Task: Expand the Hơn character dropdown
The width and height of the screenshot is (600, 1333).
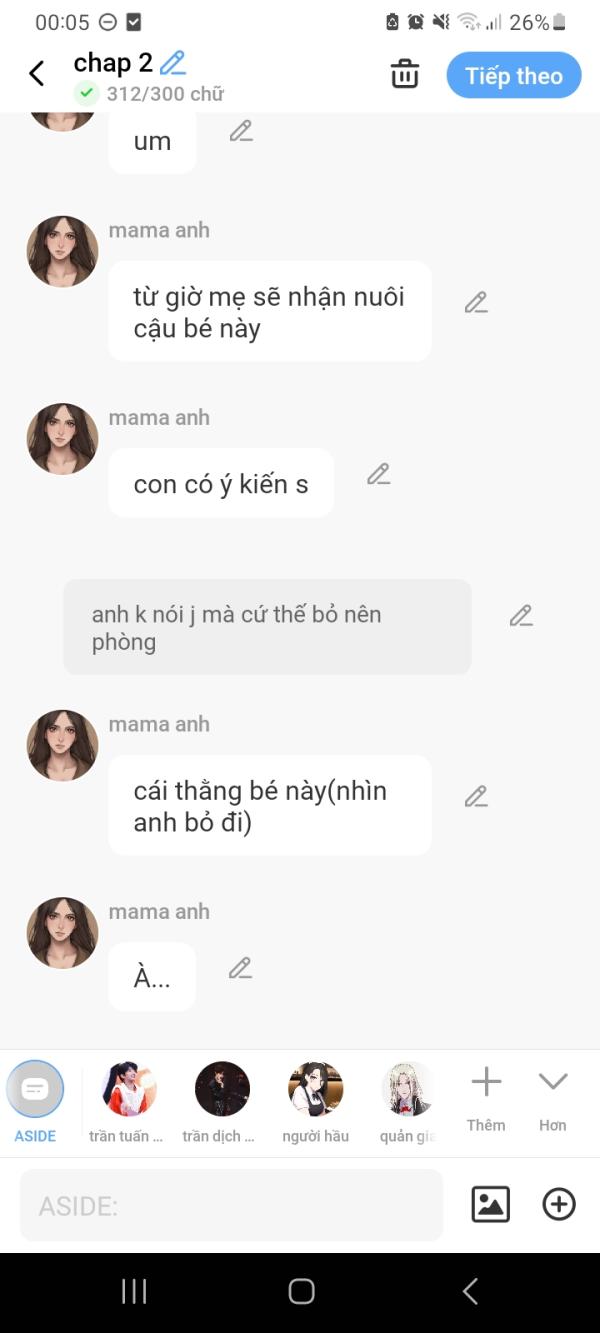Action: point(553,1098)
